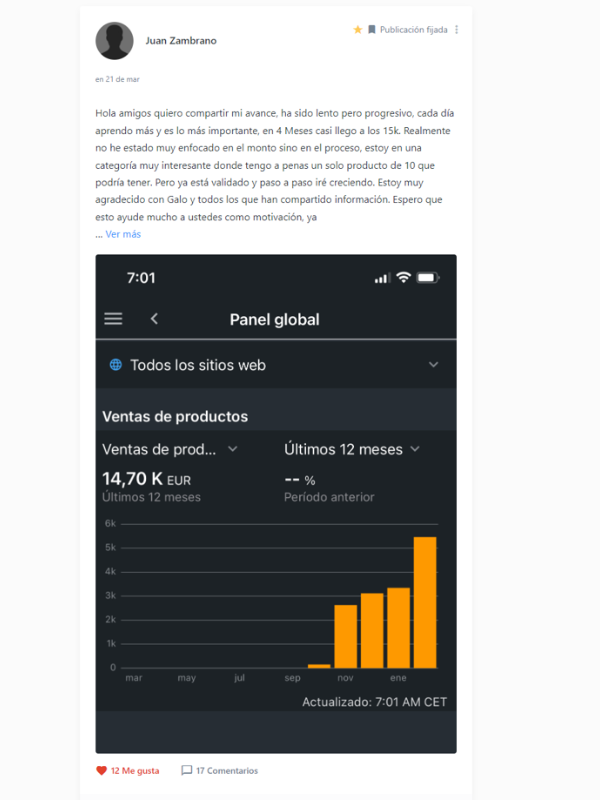Toggle the red heart like icon

[x=101, y=771]
